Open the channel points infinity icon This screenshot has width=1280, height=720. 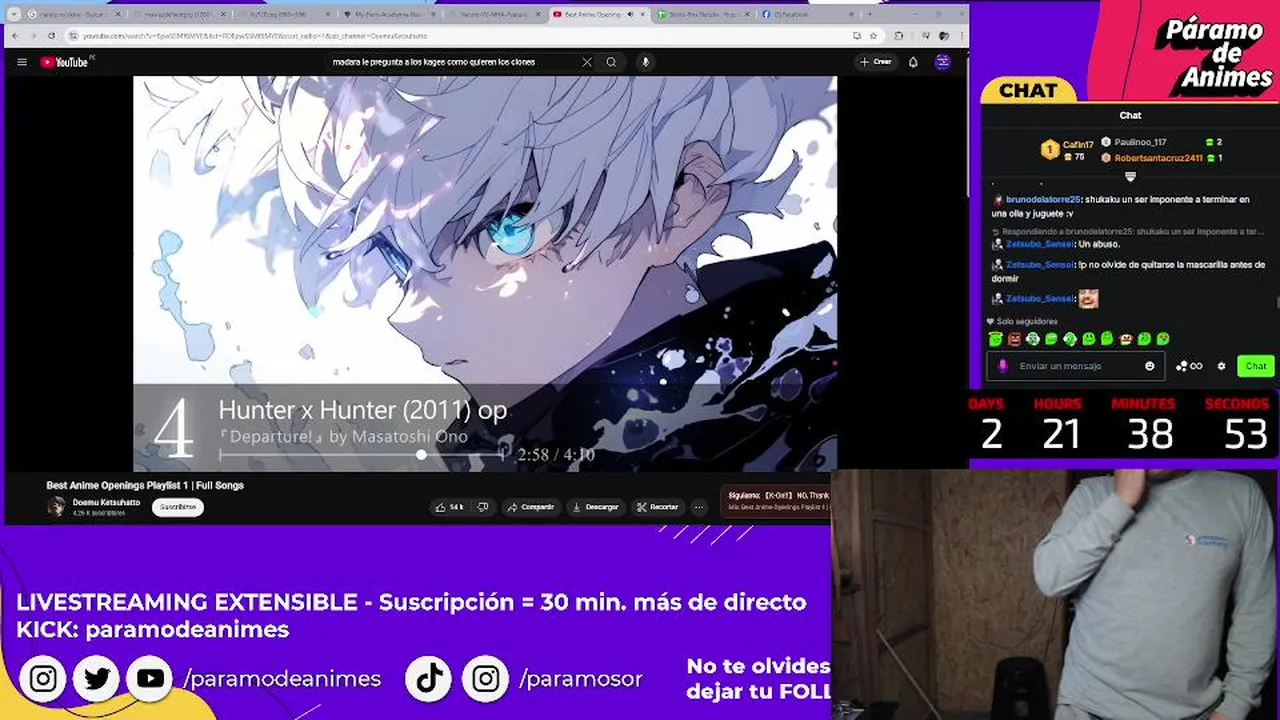[x=1189, y=366]
